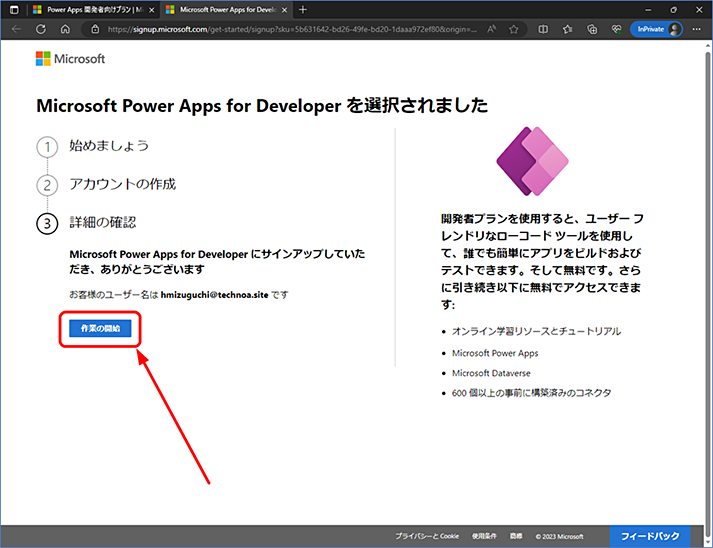
Task: Open split screen icon in toolbar
Action: 543,29
